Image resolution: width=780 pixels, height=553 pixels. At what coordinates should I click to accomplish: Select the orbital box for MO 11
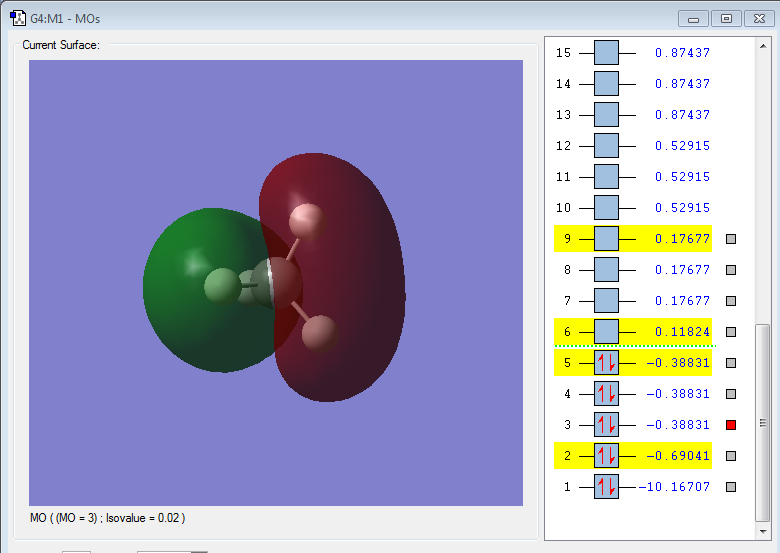tap(606, 177)
